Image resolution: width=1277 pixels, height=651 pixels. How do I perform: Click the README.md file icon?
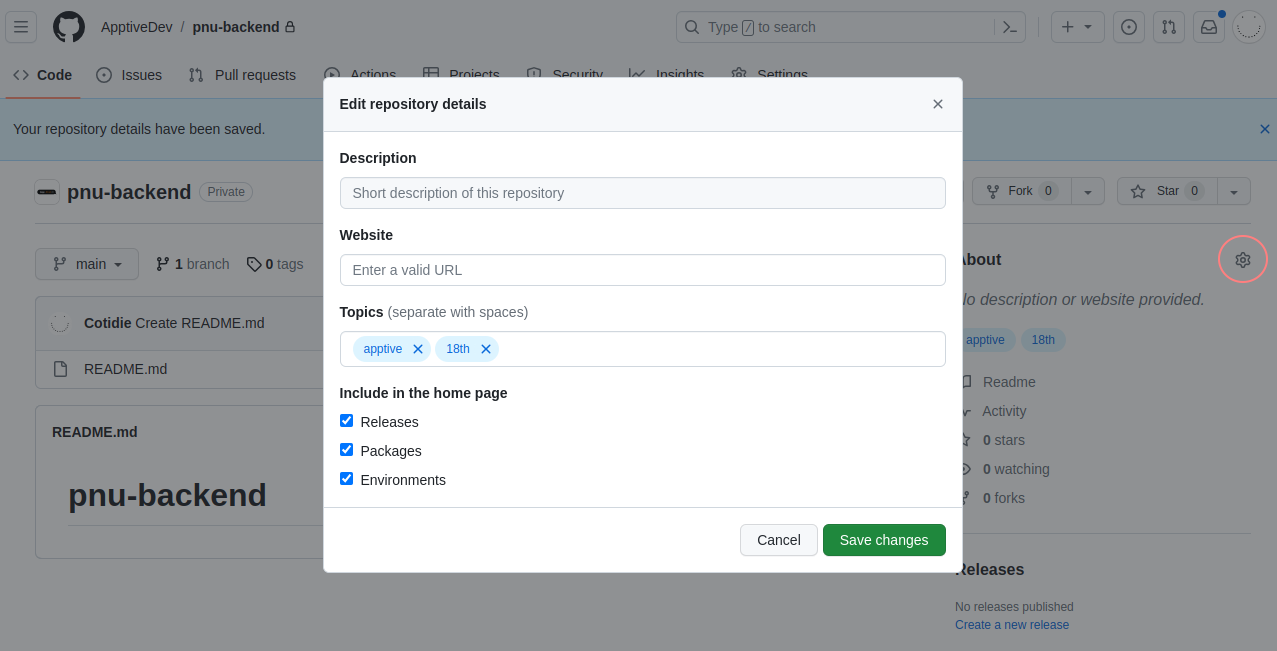point(61,369)
